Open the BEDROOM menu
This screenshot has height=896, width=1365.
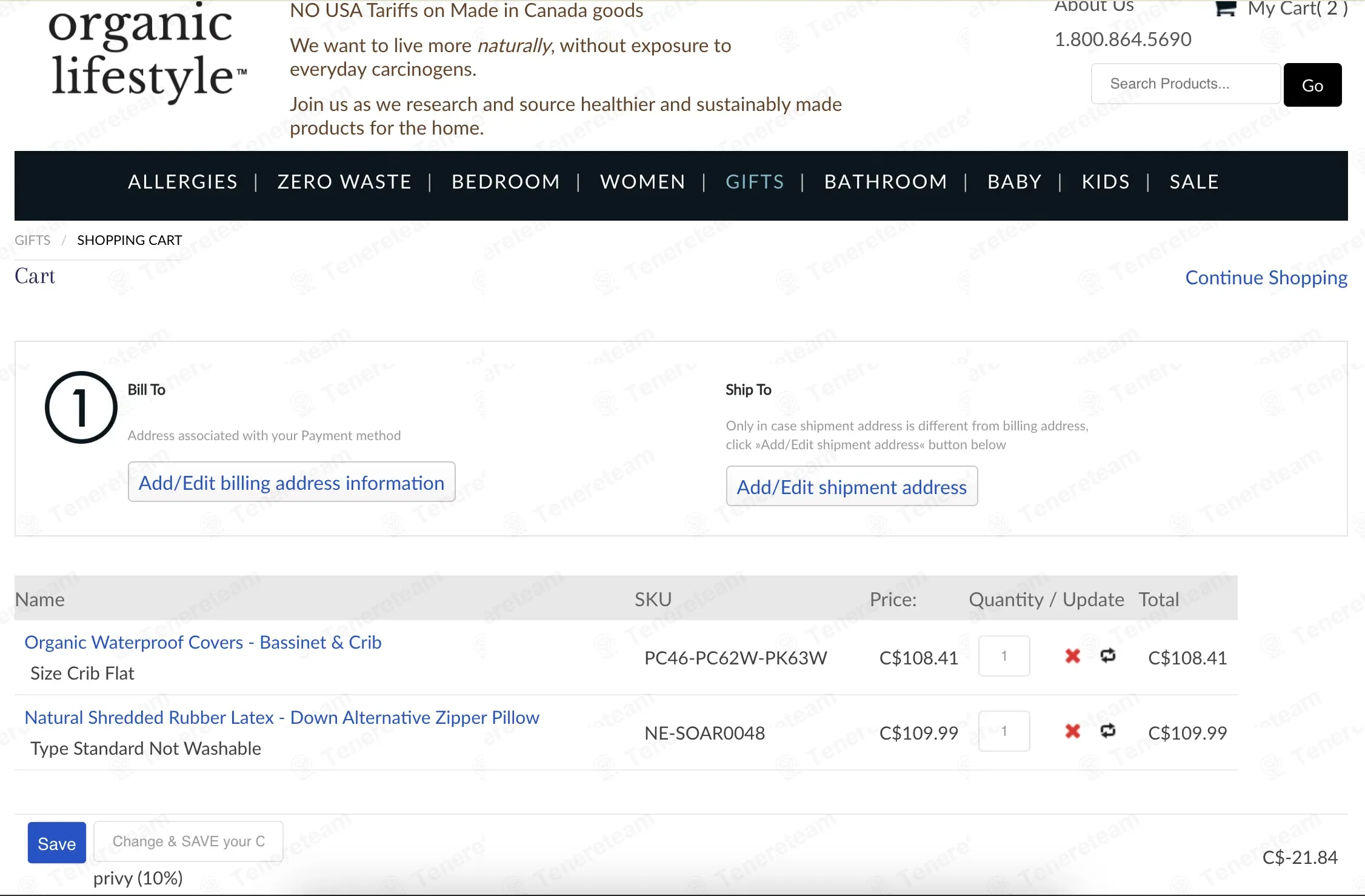[x=506, y=182]
